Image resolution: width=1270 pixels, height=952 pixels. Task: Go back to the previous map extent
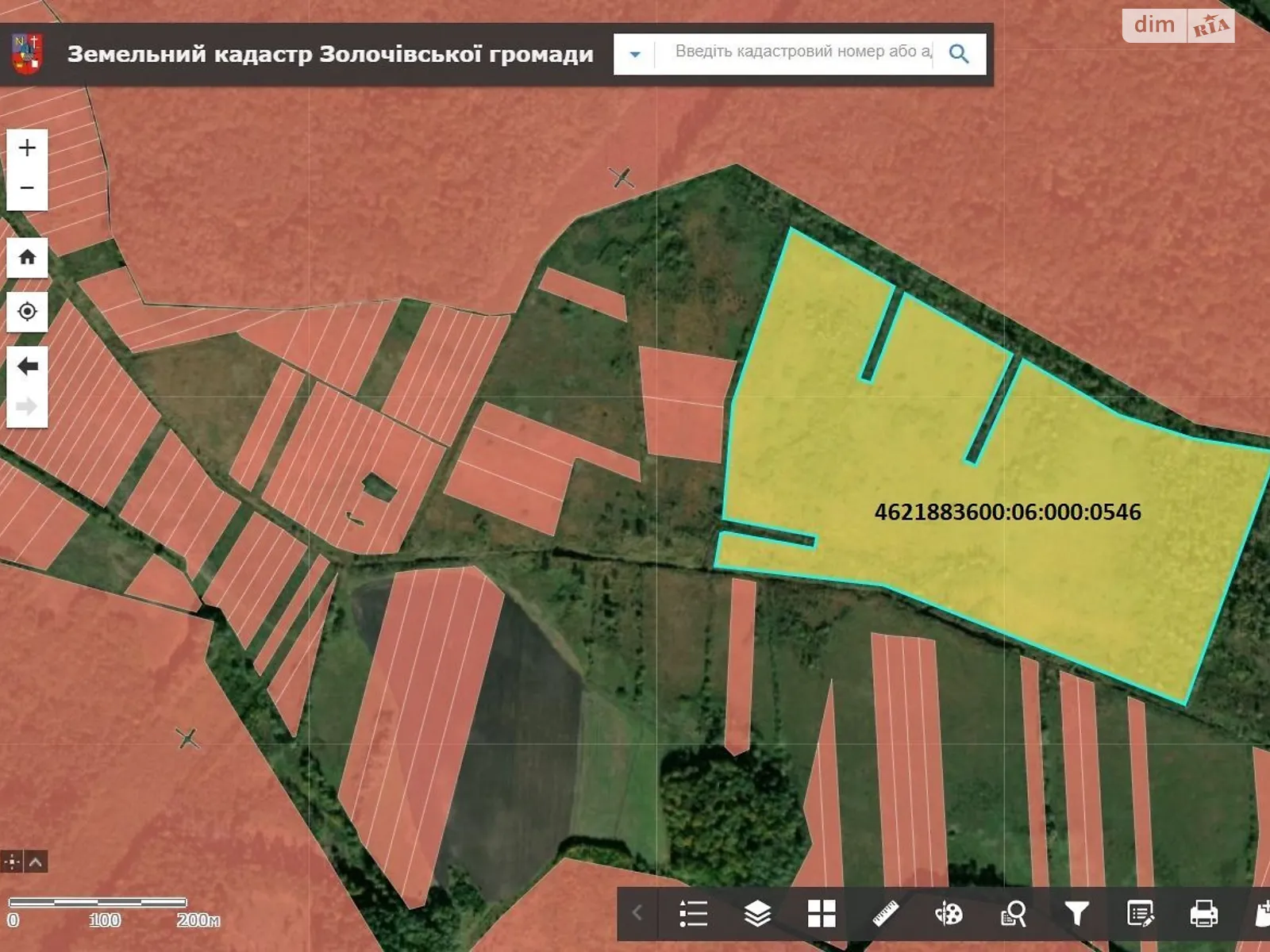(x=27, y=366)
